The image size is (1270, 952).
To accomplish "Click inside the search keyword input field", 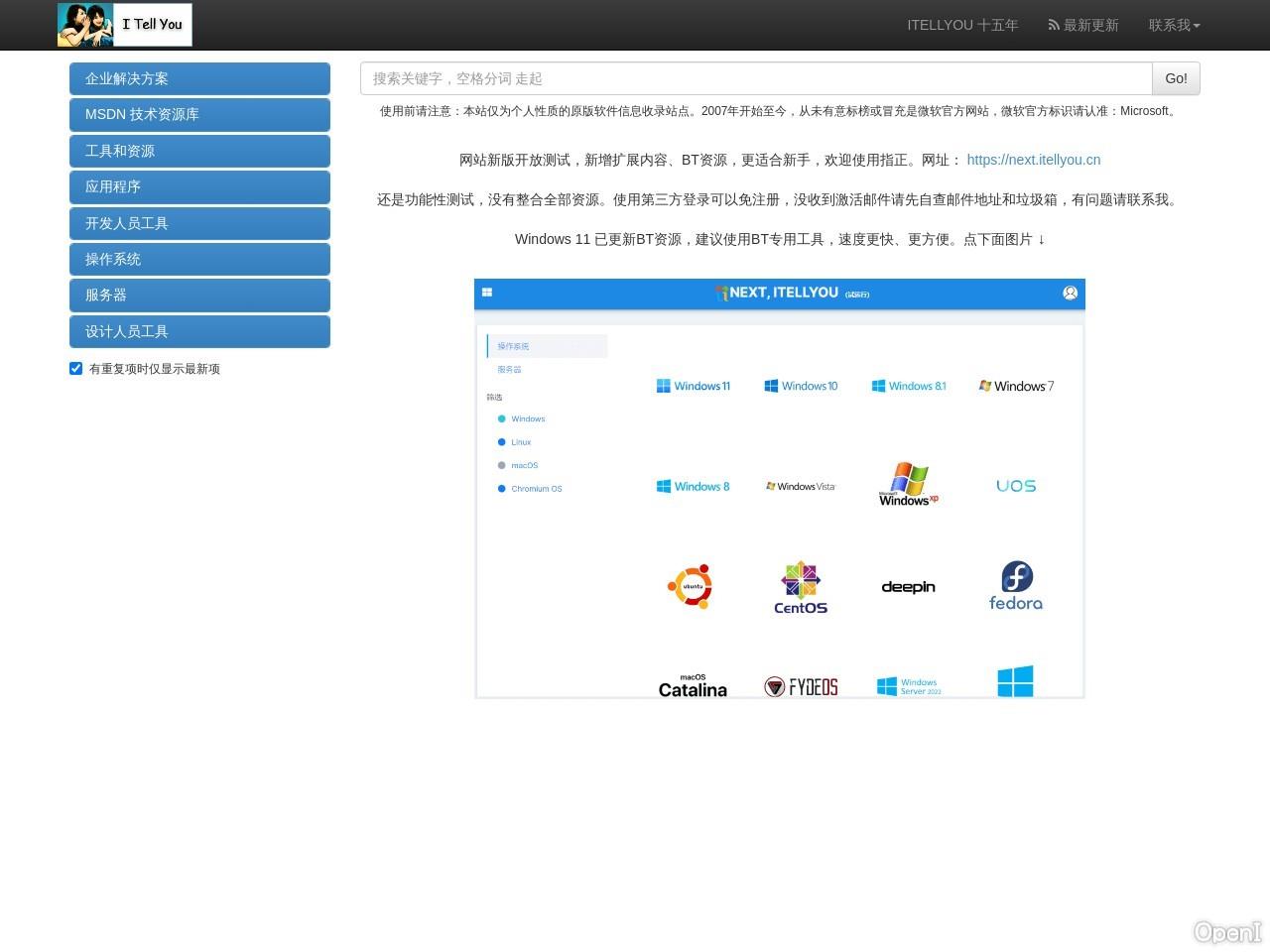I will point(695,78).
